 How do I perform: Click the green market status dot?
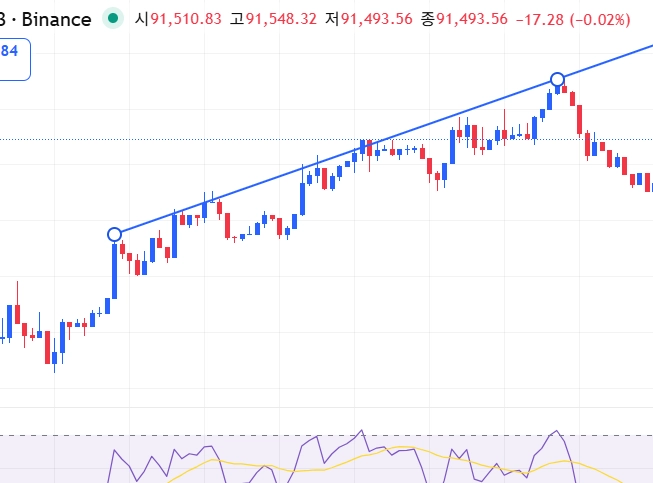coord(113,19)
